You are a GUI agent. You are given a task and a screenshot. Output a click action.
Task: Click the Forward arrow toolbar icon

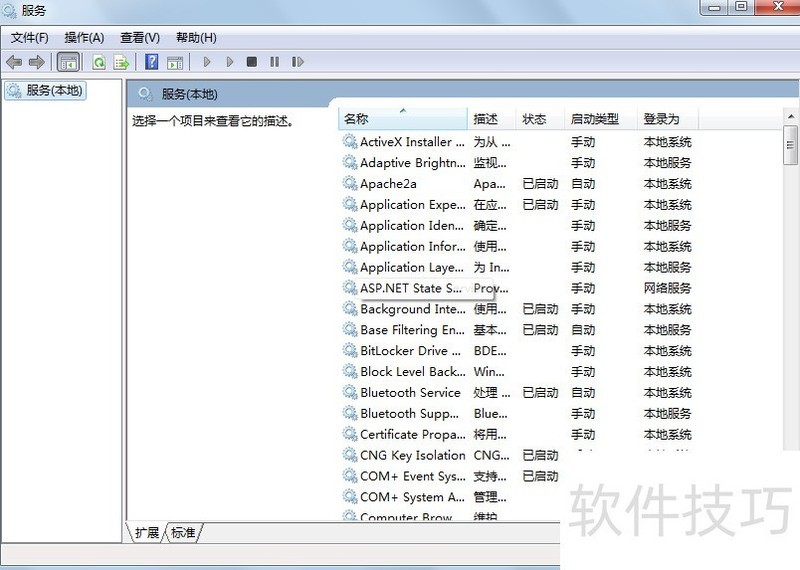[36, 62]
